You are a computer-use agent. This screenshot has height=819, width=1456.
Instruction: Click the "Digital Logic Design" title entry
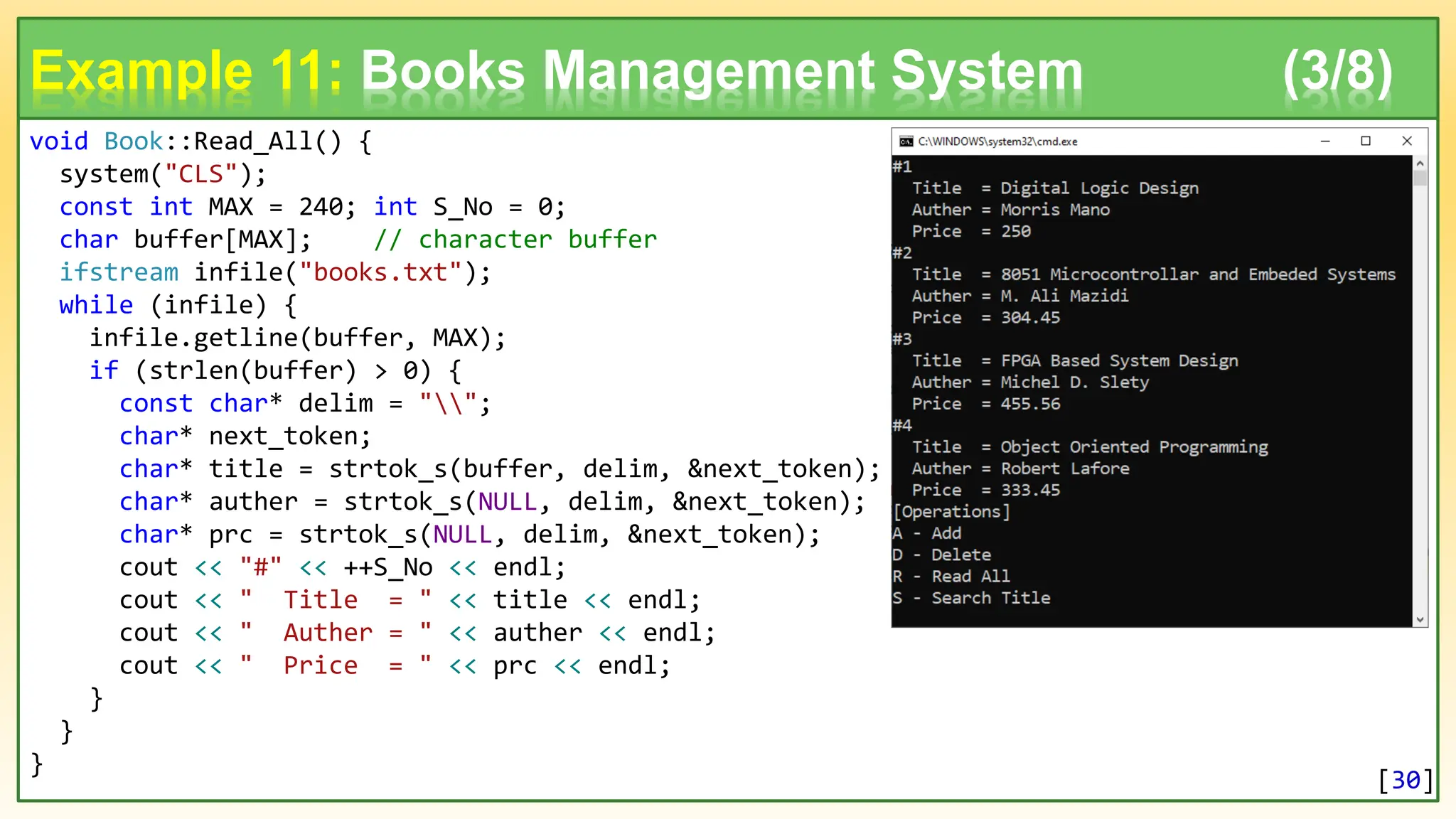coord(1099,188)
